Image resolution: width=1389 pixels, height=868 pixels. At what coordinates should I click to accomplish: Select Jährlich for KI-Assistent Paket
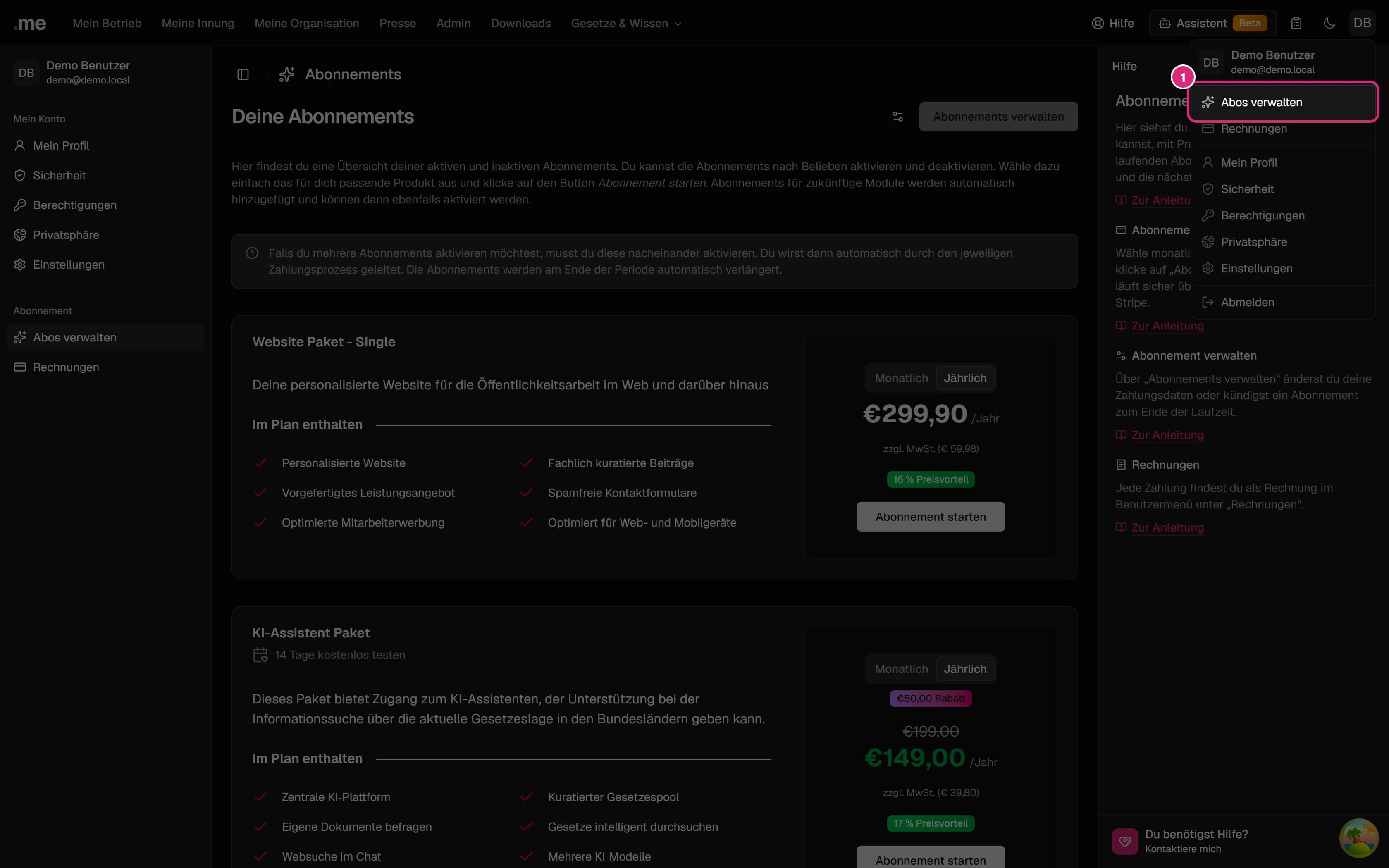[x=965, y=669]
